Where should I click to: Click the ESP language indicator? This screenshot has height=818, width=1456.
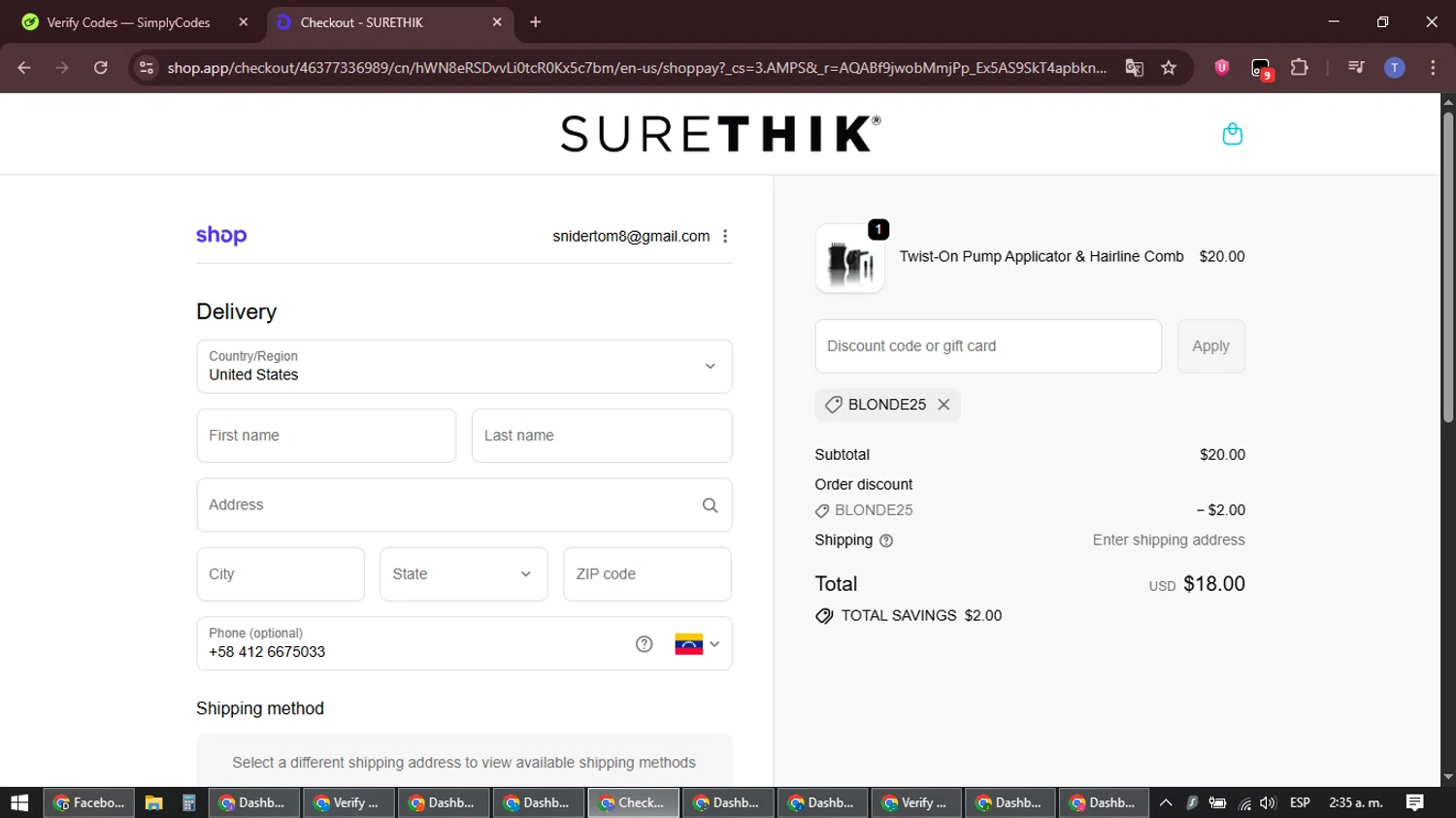(x=1301, y=802)
